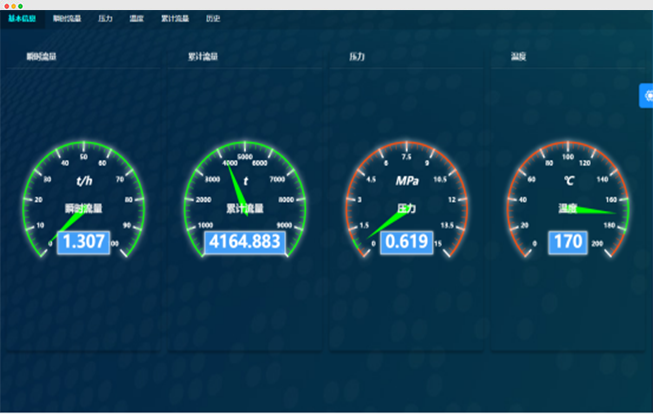653x414 pixels.
Task: Go to the 历史 tab
Action: 213,19
